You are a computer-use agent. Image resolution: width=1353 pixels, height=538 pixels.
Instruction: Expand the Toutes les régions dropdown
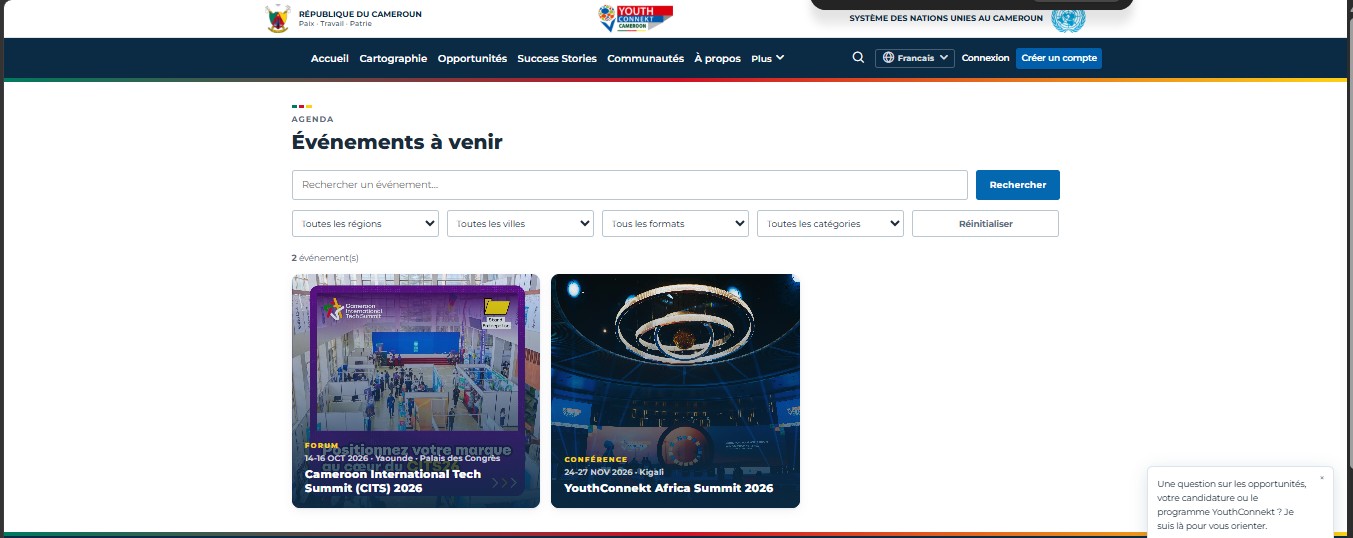[x=365, y=224]
